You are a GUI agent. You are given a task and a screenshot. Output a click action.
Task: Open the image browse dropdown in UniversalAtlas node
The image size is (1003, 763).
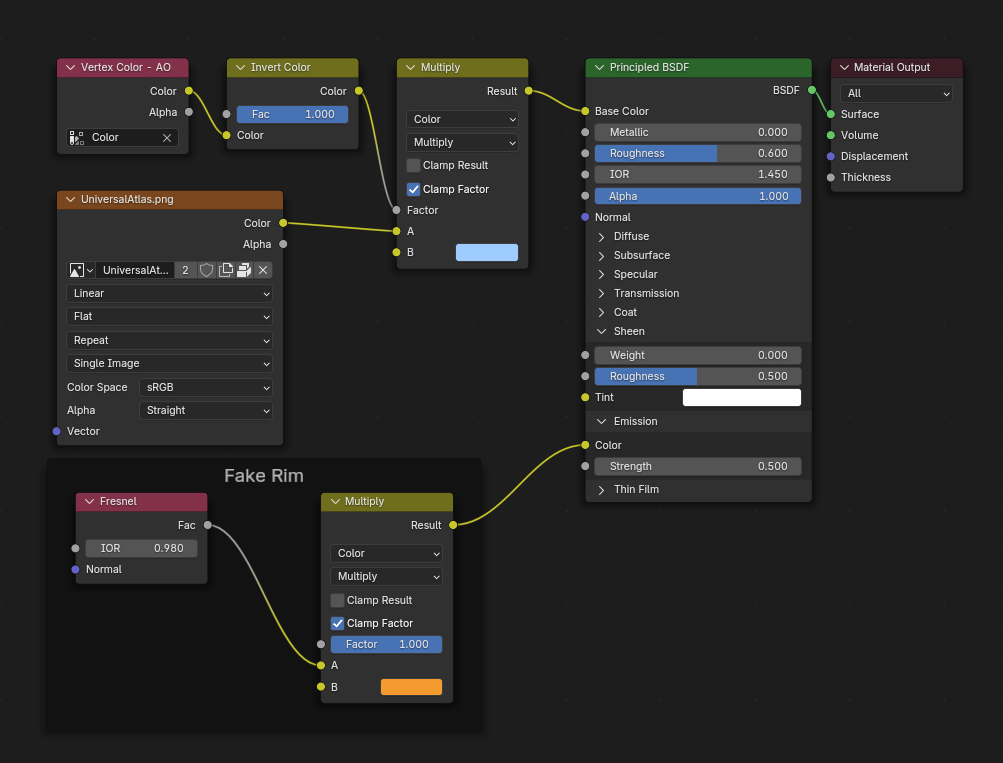click(81, 270)
